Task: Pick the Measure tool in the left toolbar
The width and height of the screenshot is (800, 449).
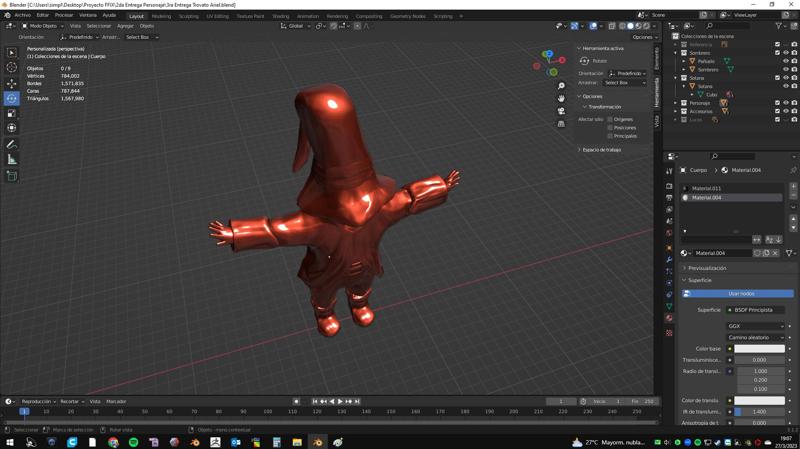Action: coord(12,159)
